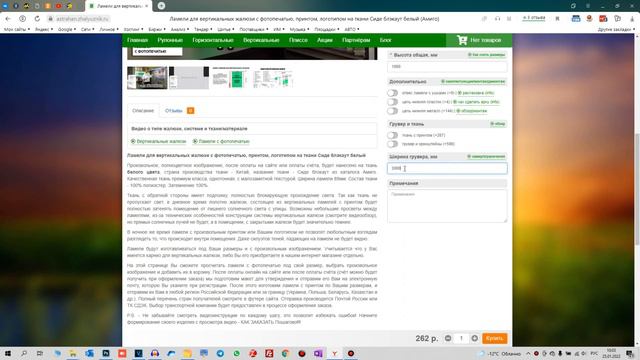Viewport: 640px width, 360px height.
Task: Click the 'Примечания' text area
Action: 447,206
